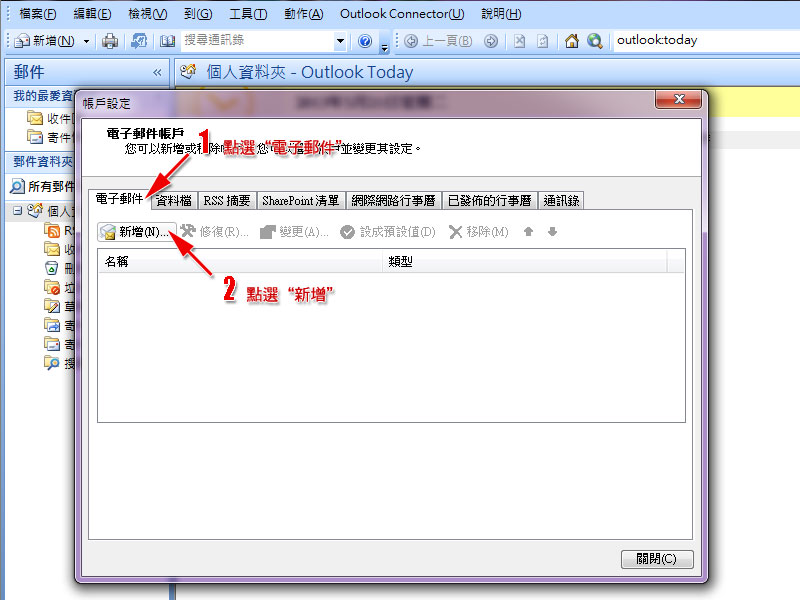Click the Send/Receive icon in the toolbar
The image size is (800, 600).
pos(139,41)
